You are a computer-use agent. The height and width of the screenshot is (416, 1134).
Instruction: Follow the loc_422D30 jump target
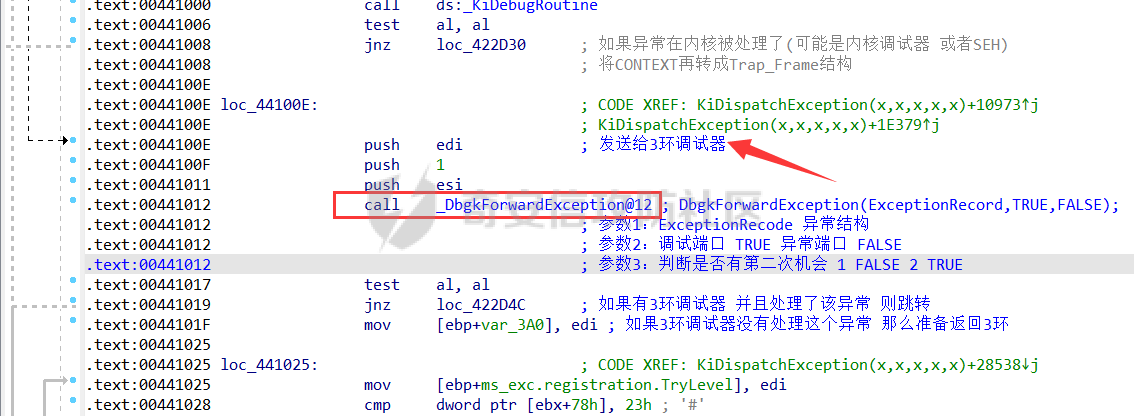click(x=482, y=45)
